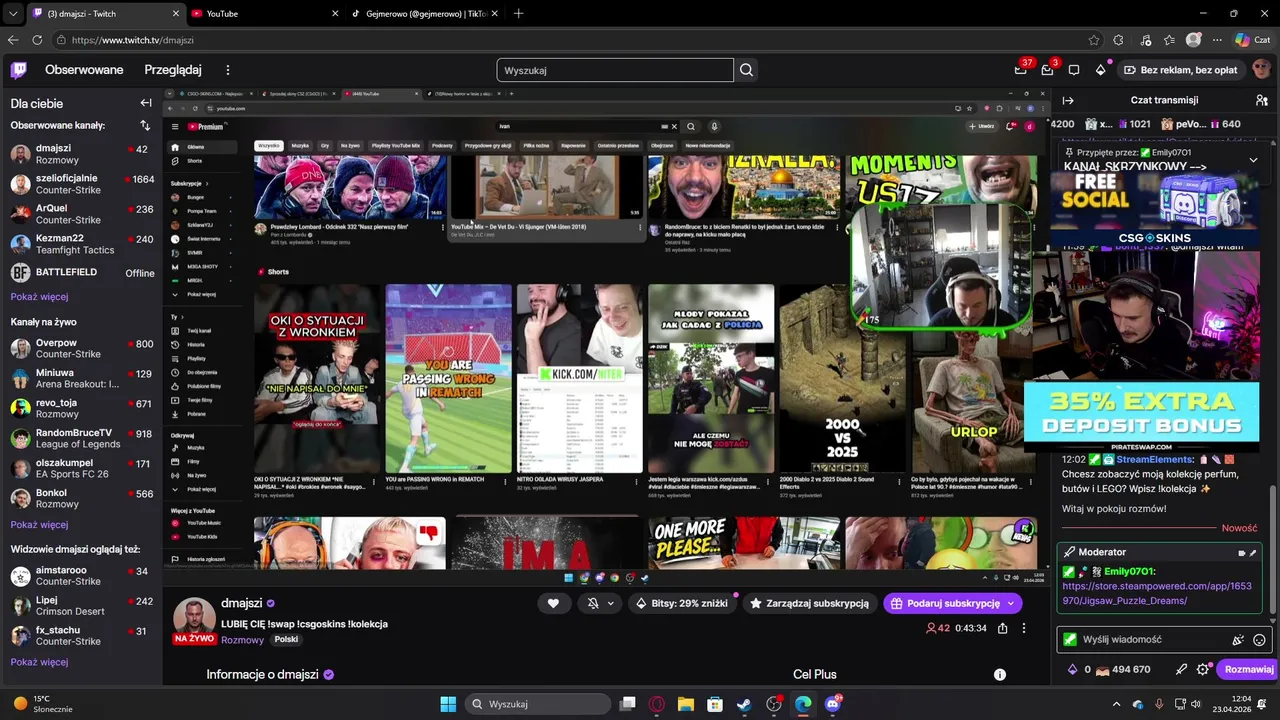
Task: Open the Edge Czat copilot button
Action: tap(1252, 40)
